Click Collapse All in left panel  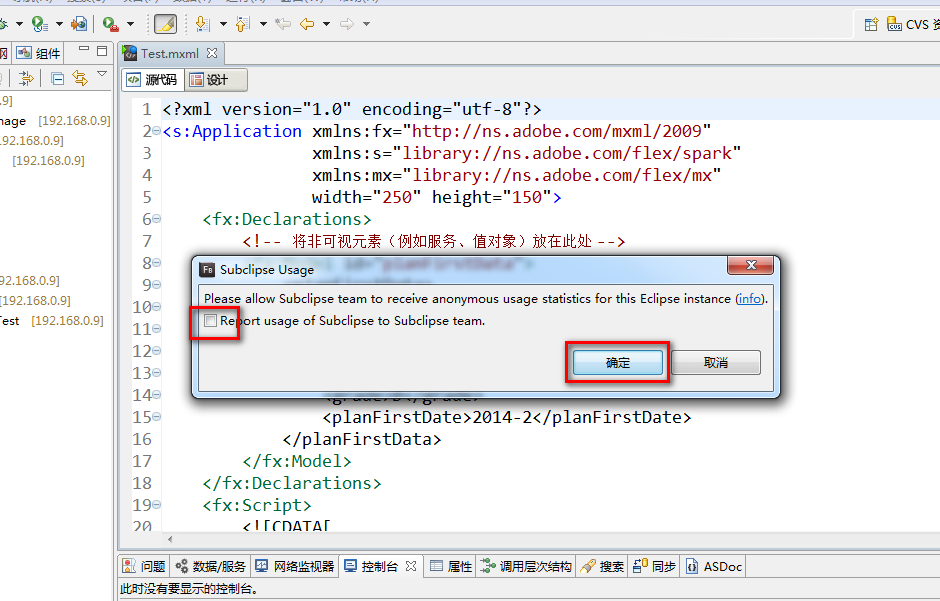(58, 78)
